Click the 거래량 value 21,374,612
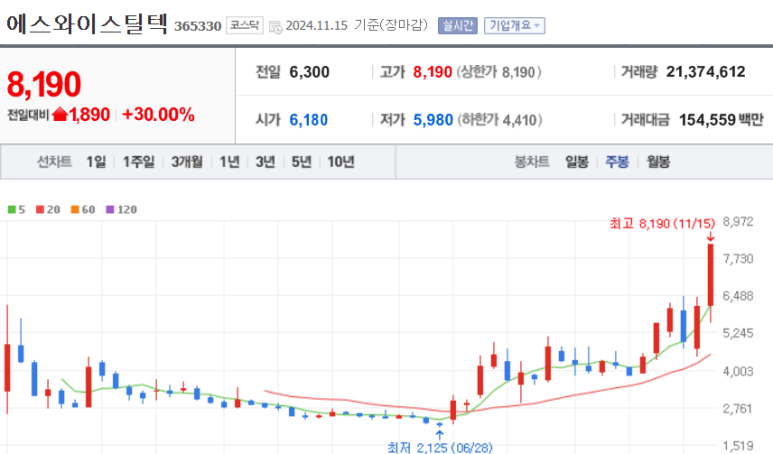The width and height of the screenshot is (773, 454). 705,72
